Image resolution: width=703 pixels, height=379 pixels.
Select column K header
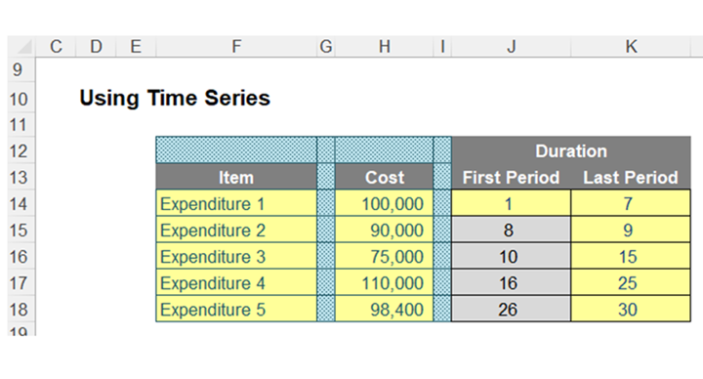(631, 47)
